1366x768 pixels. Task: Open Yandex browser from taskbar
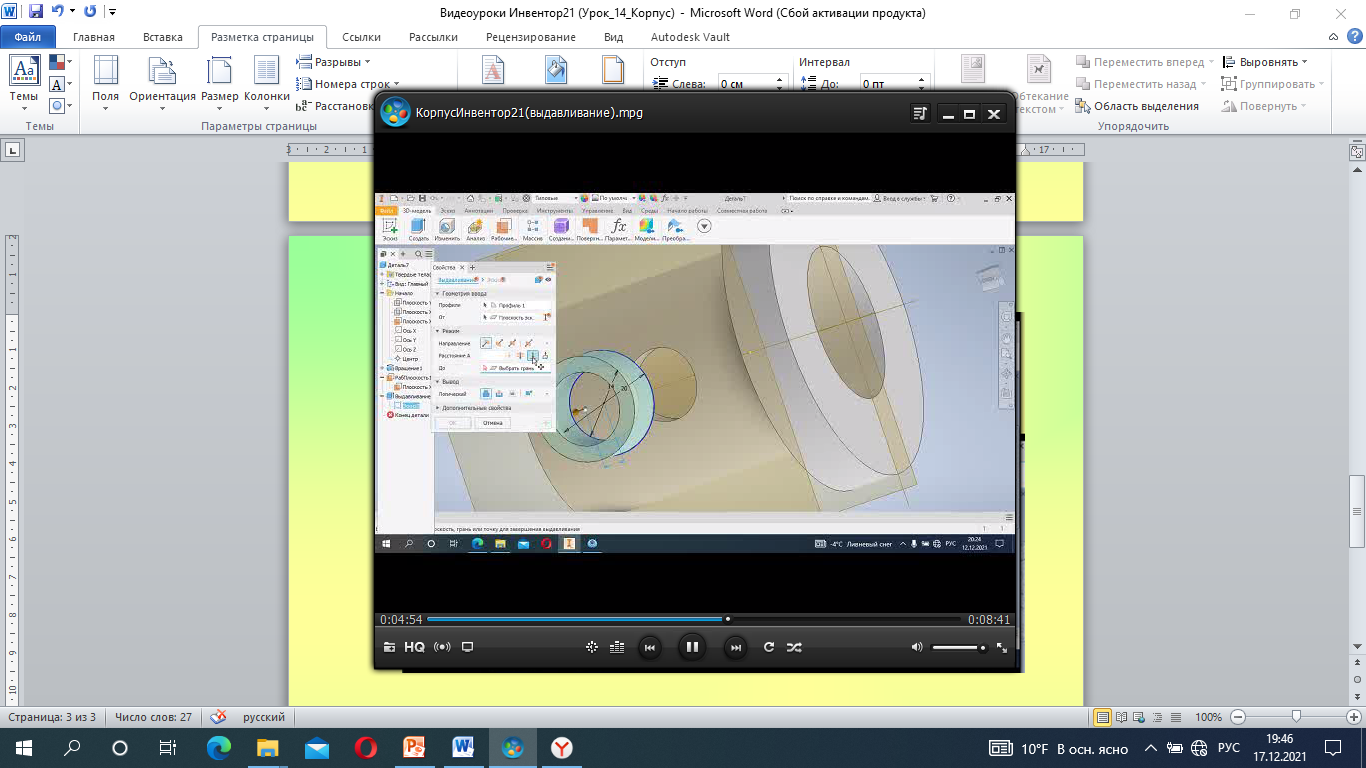[x=563, y=748]
